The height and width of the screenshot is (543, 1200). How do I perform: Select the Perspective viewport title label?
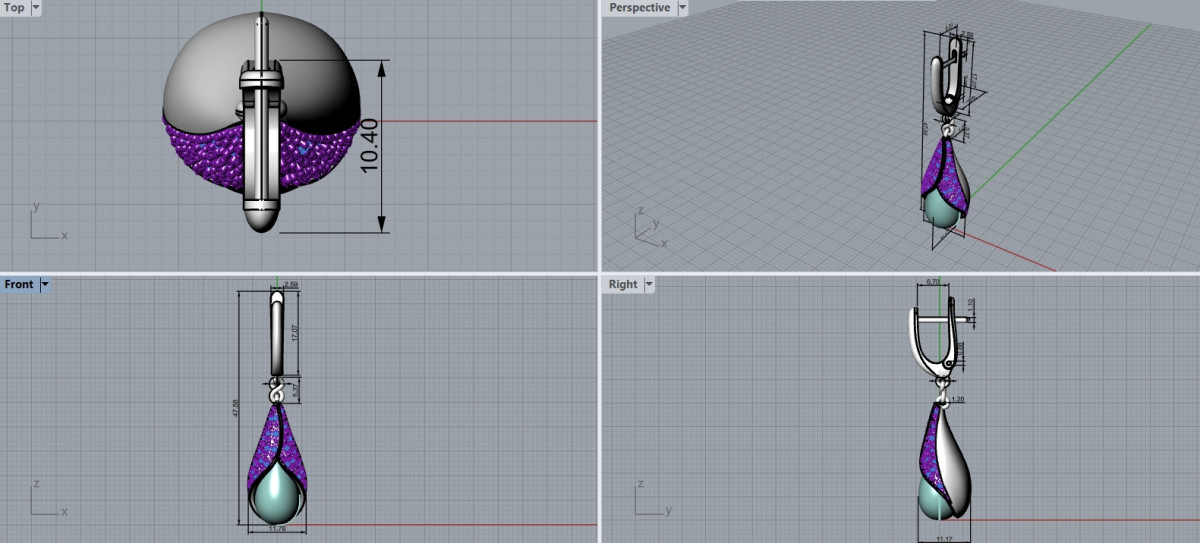640,8
